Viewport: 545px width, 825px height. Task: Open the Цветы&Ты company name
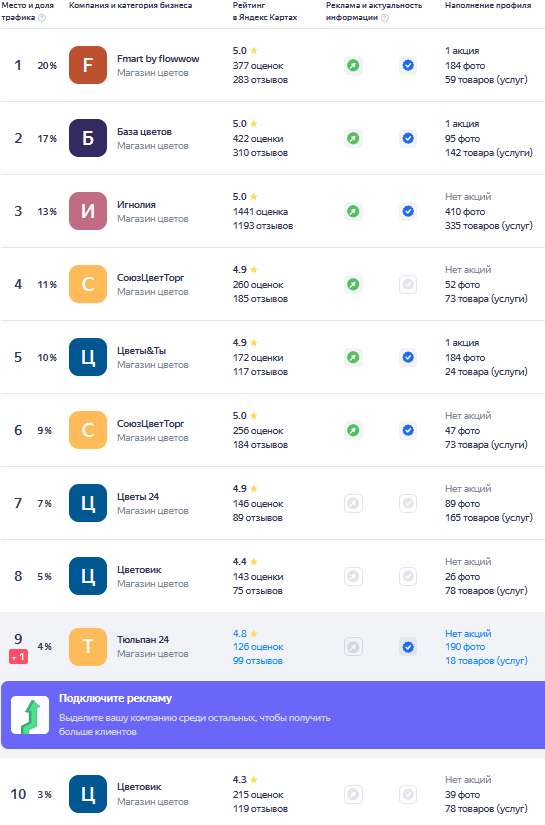click(x=142, y=351)
